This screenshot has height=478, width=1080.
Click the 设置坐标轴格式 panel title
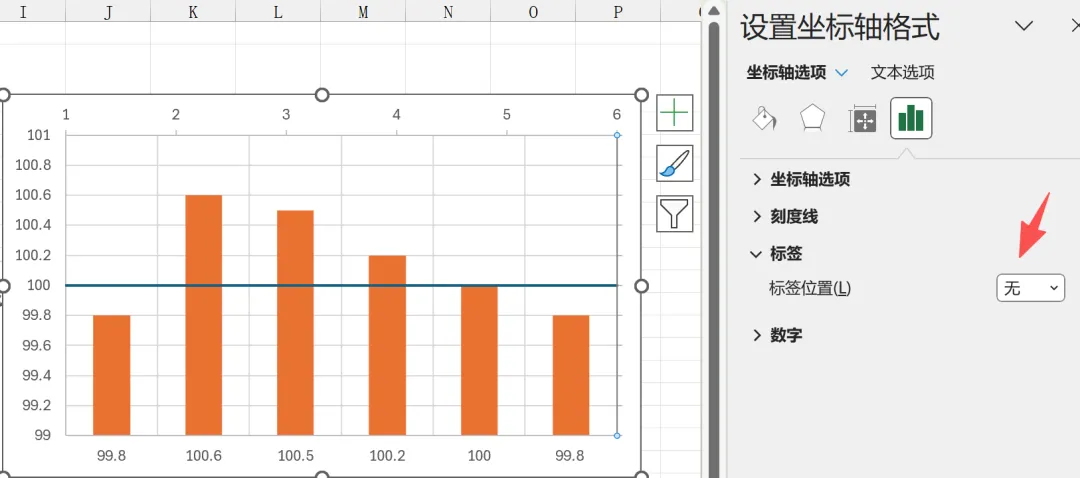point(840,28)
